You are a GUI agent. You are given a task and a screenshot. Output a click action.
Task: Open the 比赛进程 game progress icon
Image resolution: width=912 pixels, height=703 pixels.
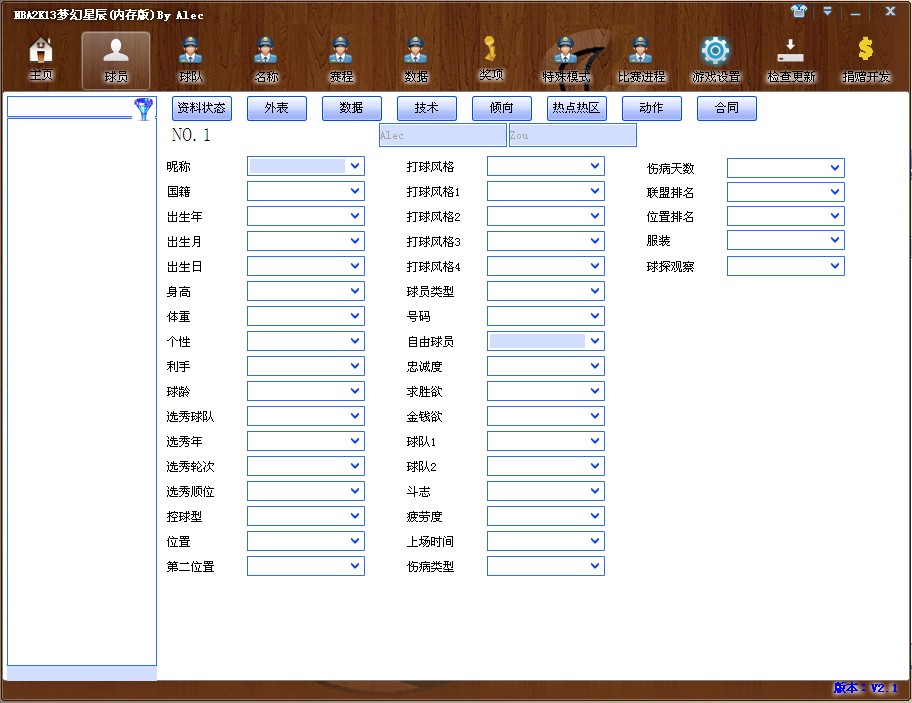point(641,59)
